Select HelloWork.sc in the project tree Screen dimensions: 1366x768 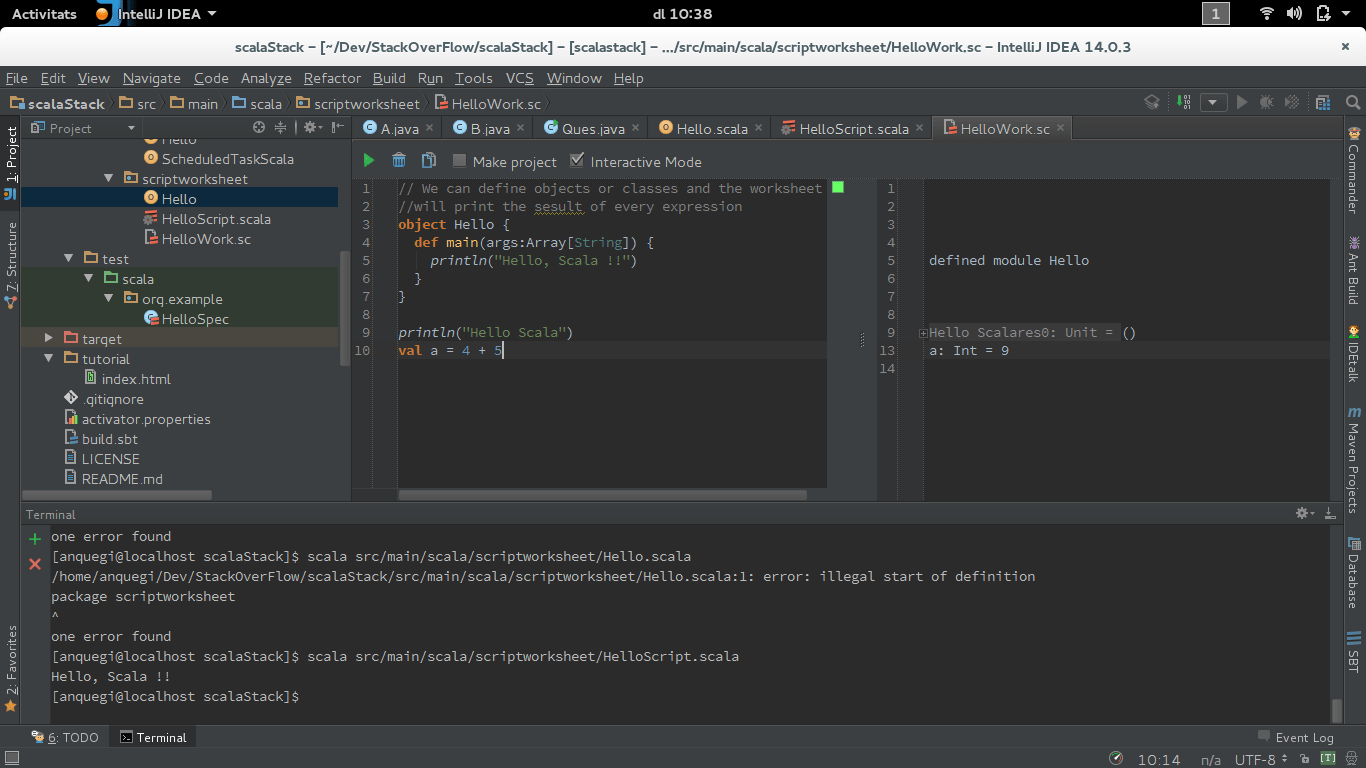tap(206, 238)
